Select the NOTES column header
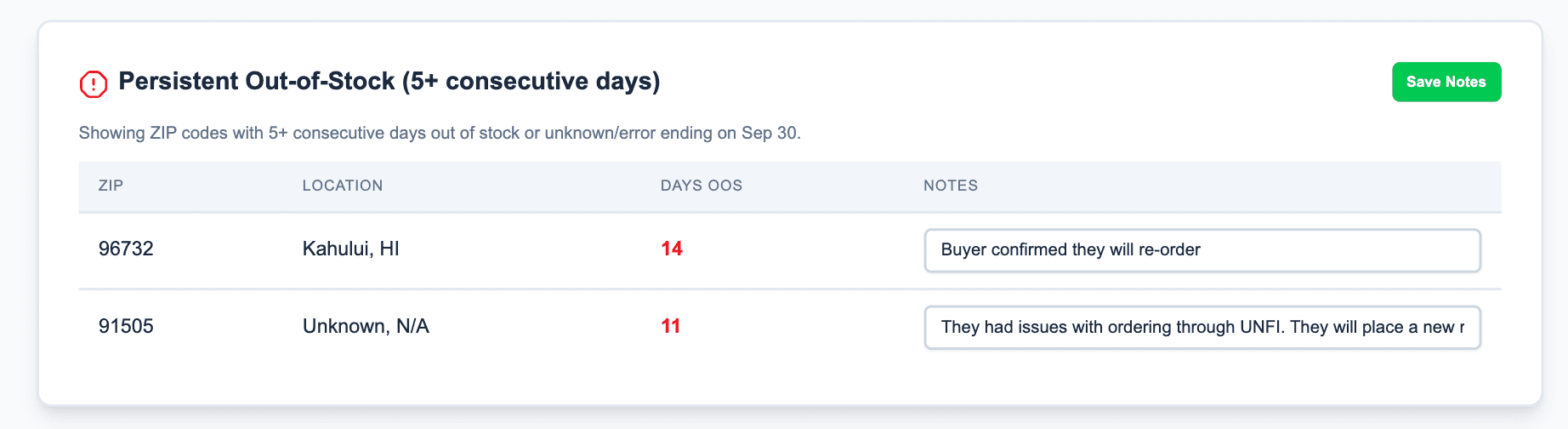This screenshot has height=429, width=1568. (x=951, y=186)
